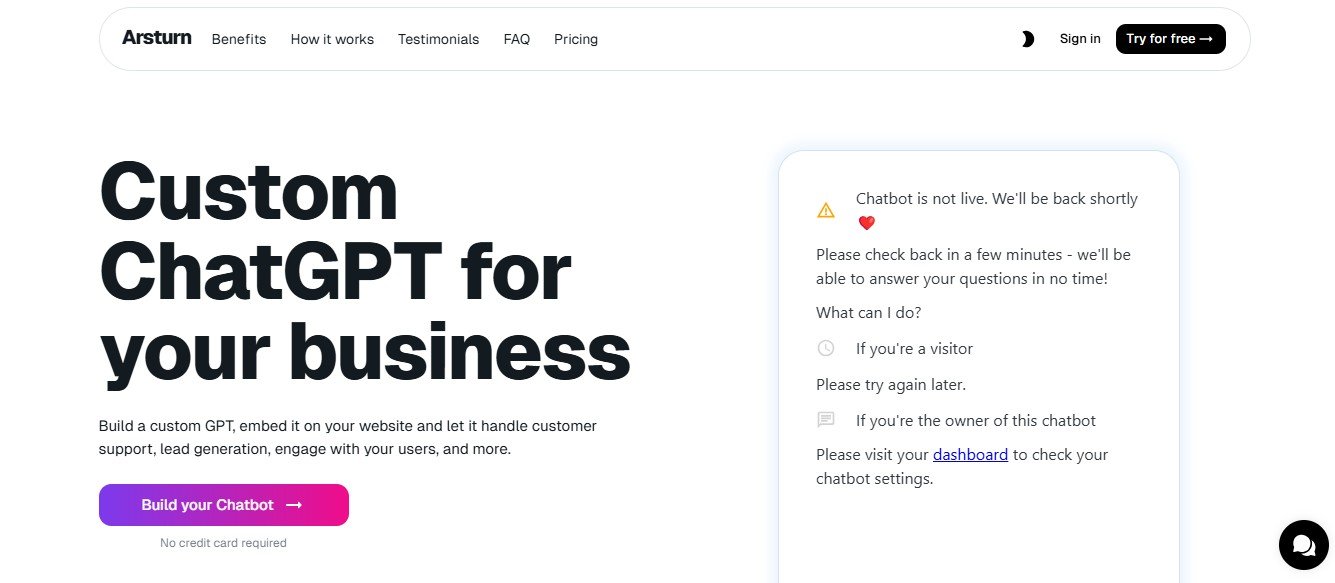Jump to the FAQ section

point(517,39)
